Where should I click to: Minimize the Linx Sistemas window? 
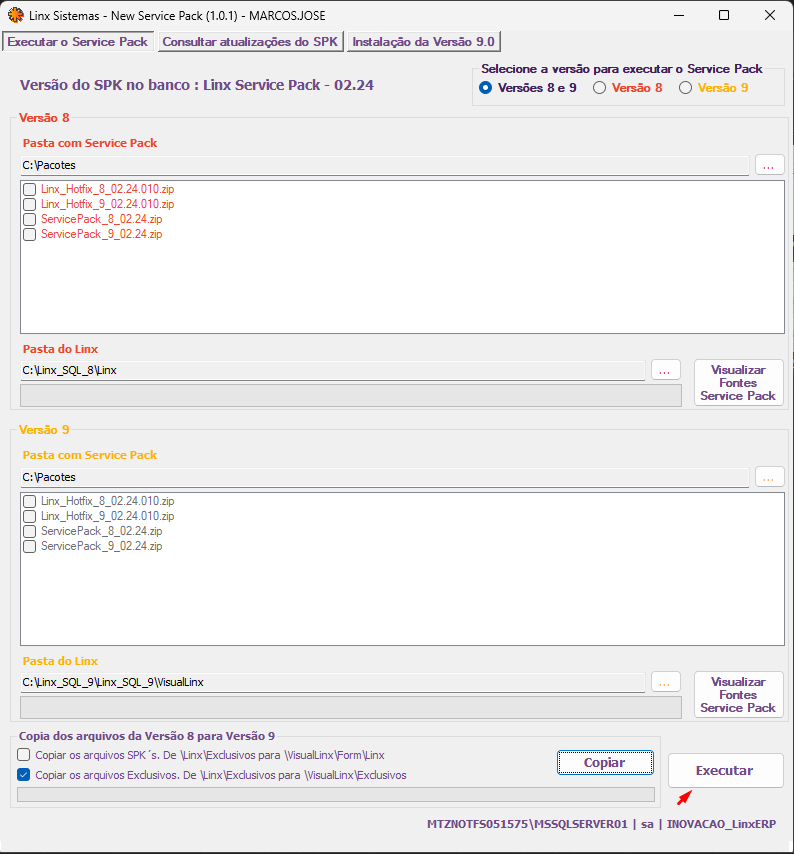pyautogui.click(x=679, y=15)
